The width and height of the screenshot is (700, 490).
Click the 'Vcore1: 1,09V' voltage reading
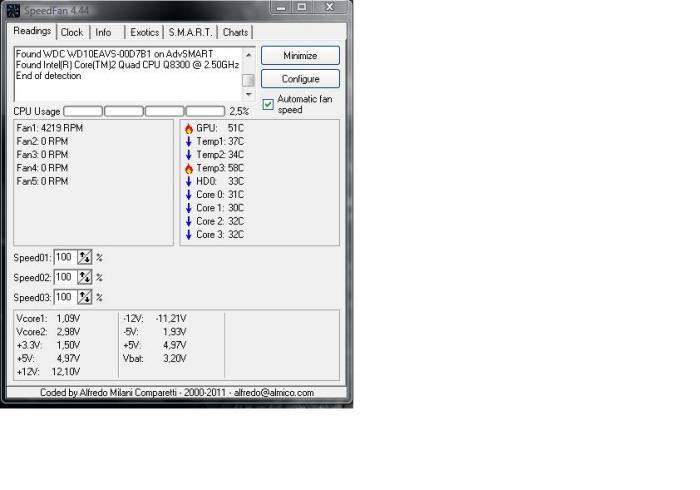tap(48, 319)
